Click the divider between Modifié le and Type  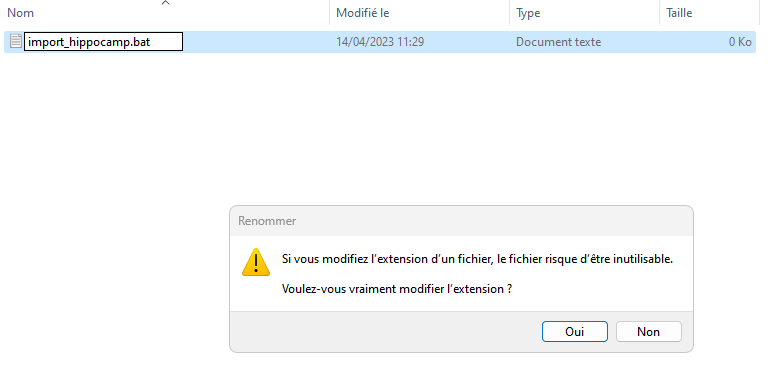[x=509, y=12]
